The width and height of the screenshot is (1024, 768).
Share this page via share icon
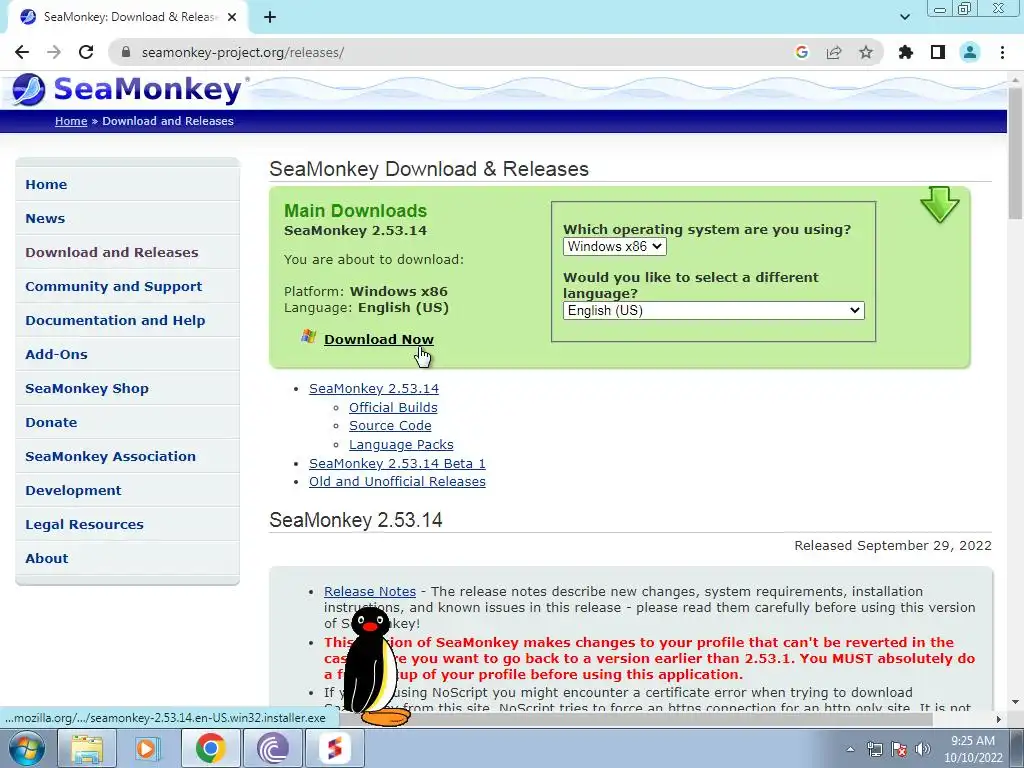pos(834,52)
